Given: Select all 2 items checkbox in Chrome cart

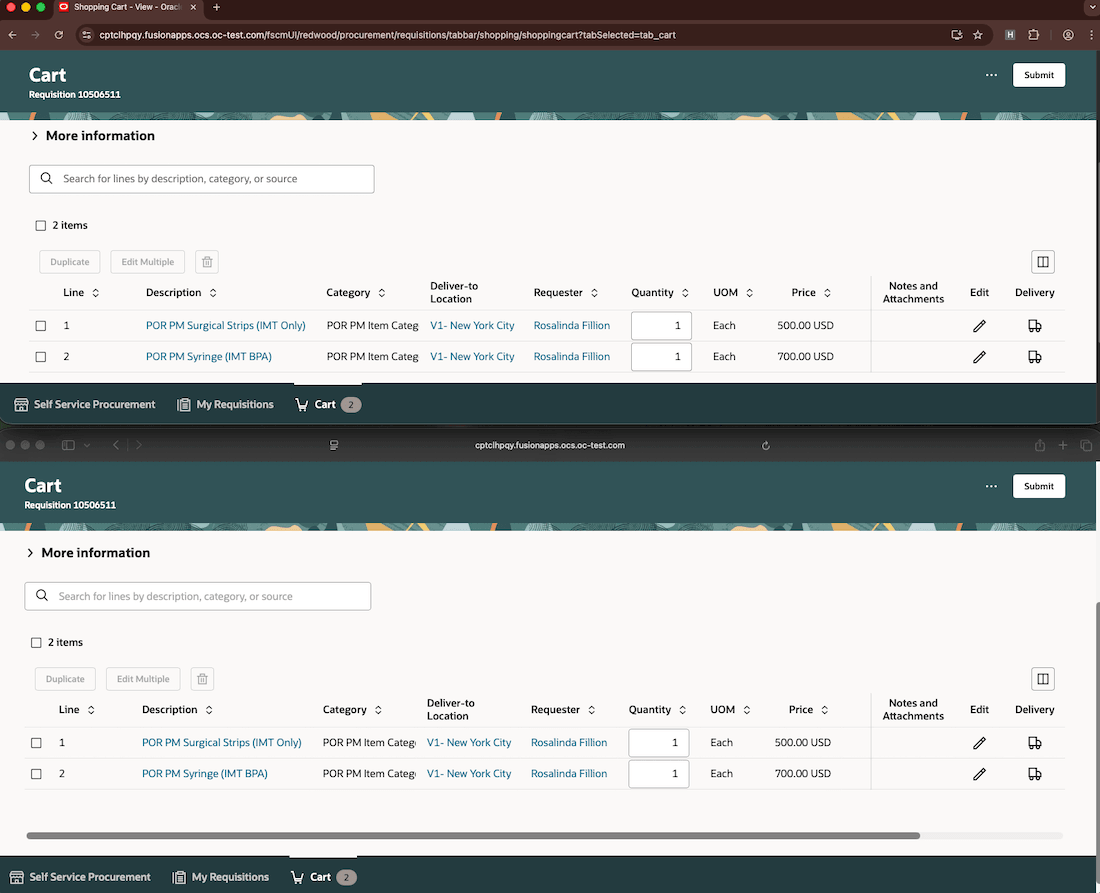Looking at the screenshot, I should [41, 226].
